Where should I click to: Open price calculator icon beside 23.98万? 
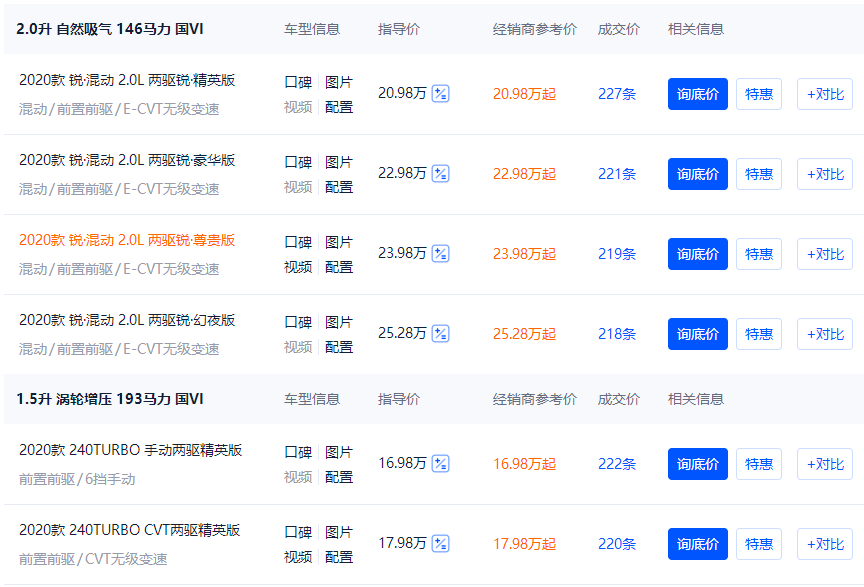[440, 254]
